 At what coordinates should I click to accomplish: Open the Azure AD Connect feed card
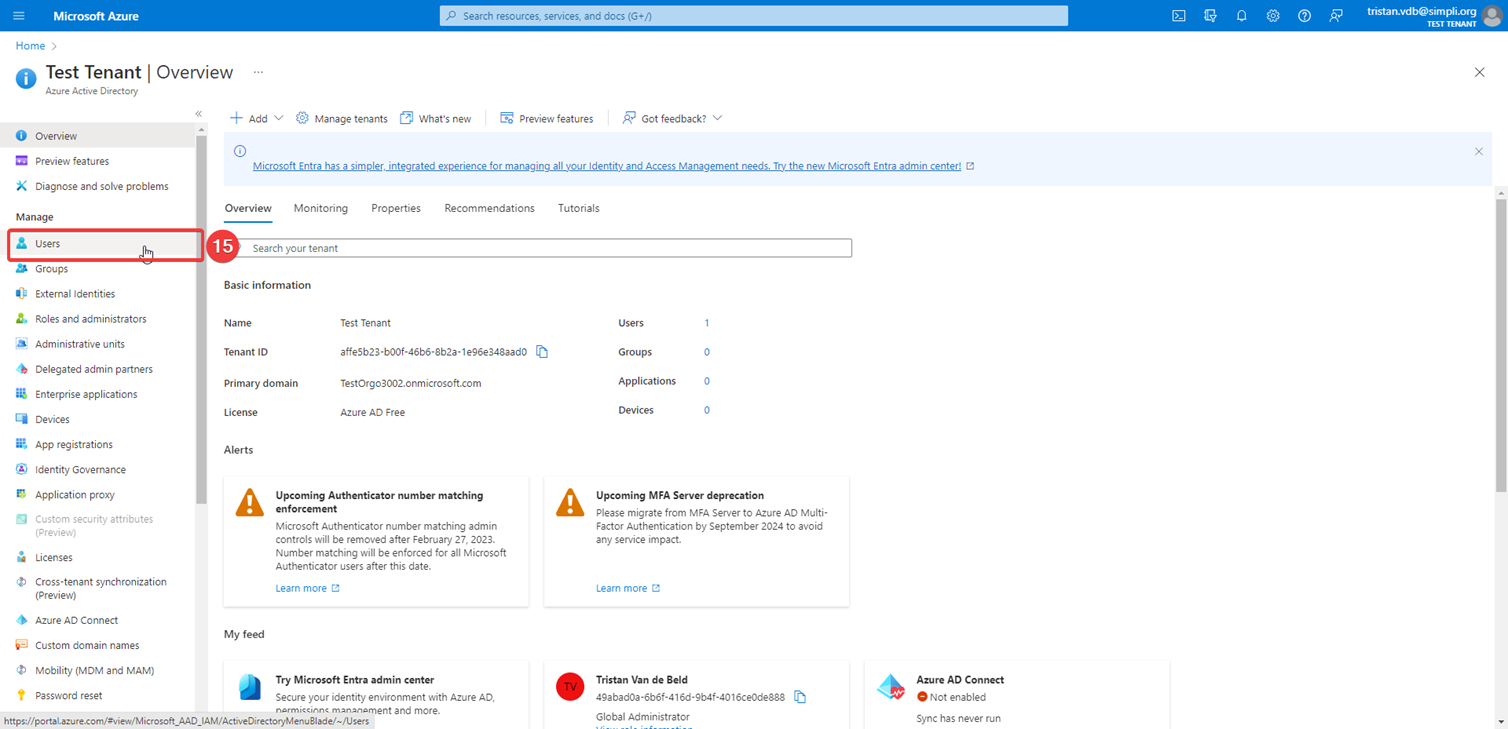pyautogui.click(x=1017, y=694)
